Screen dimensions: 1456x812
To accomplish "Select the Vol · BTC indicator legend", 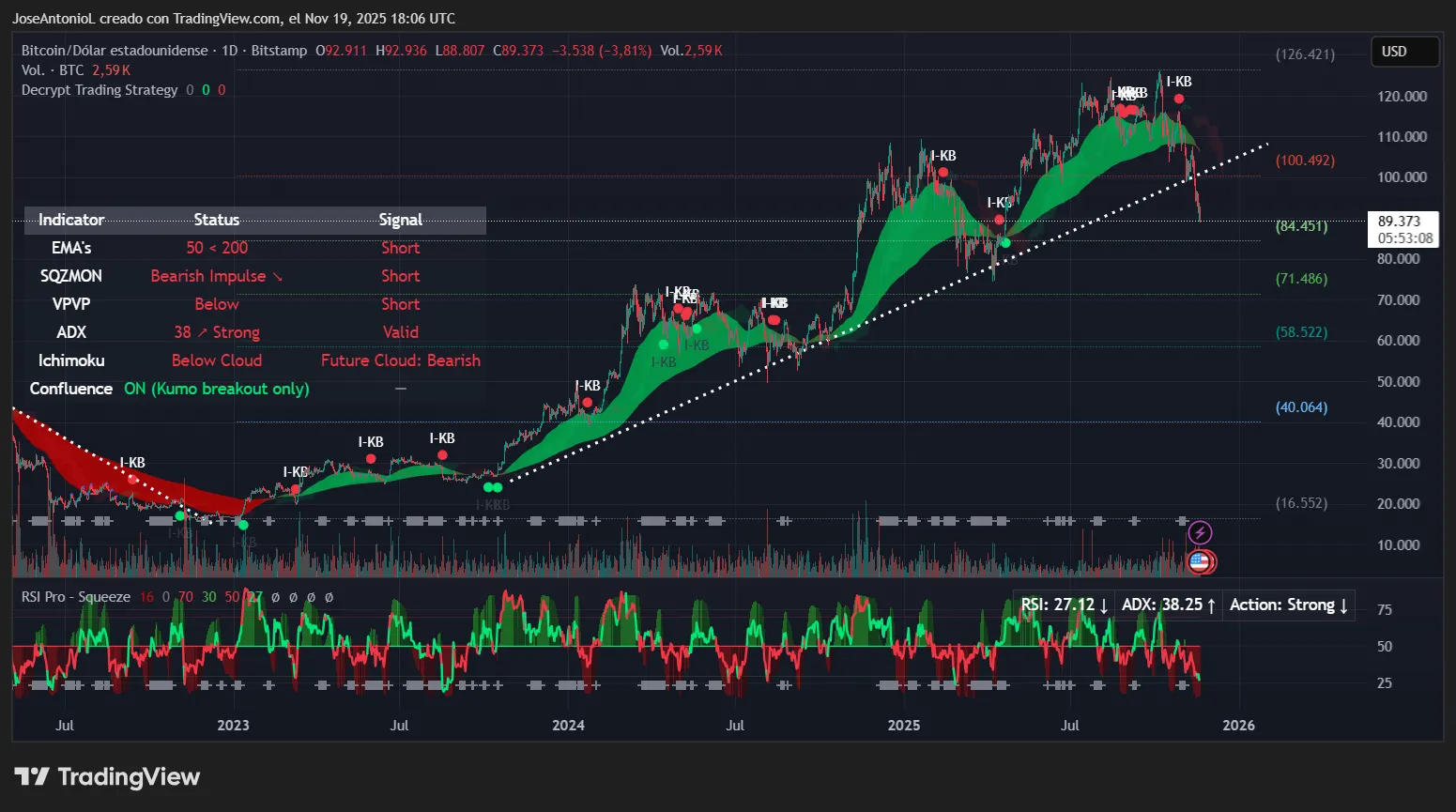I will click(x=51, y=69).
